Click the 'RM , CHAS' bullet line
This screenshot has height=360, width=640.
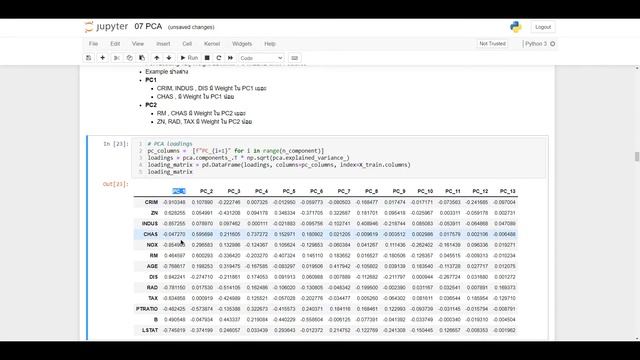tap(201, 113)
